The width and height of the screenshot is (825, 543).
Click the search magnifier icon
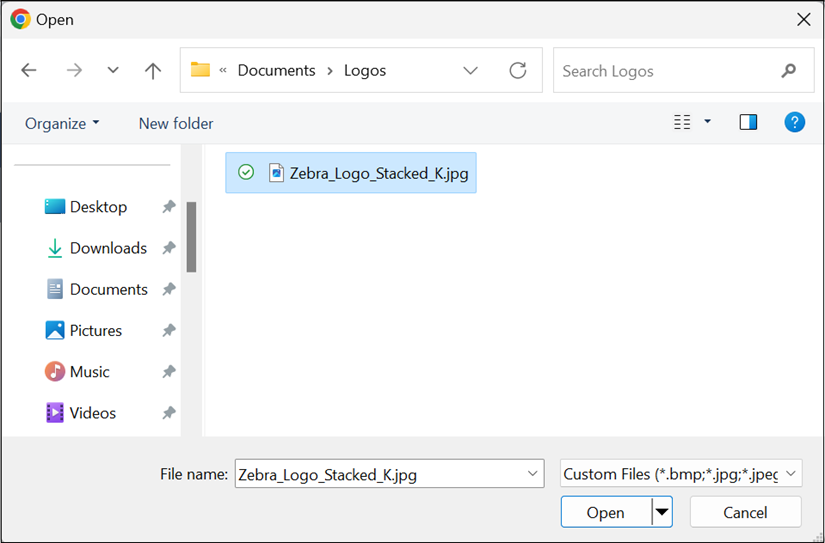789,71
